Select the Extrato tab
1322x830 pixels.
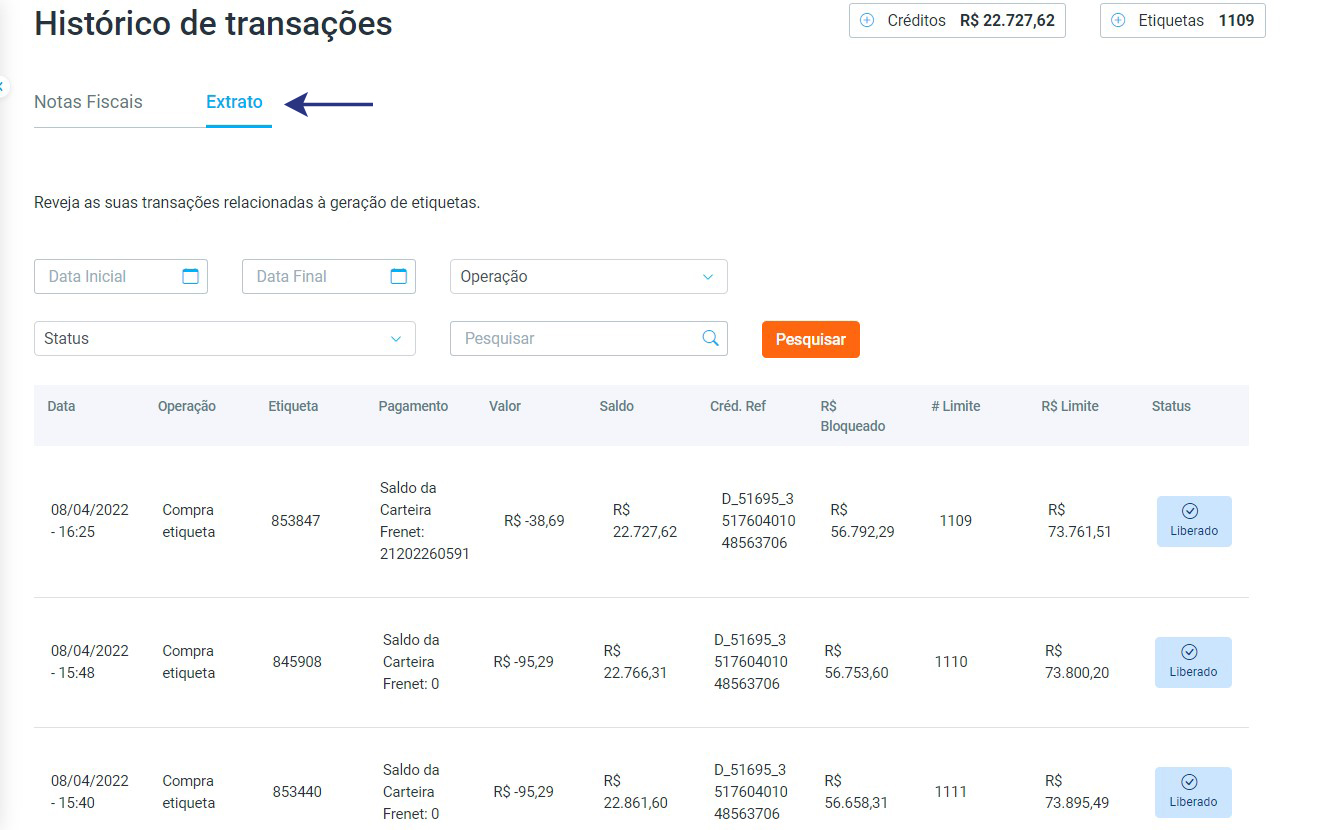pos(234,102)
